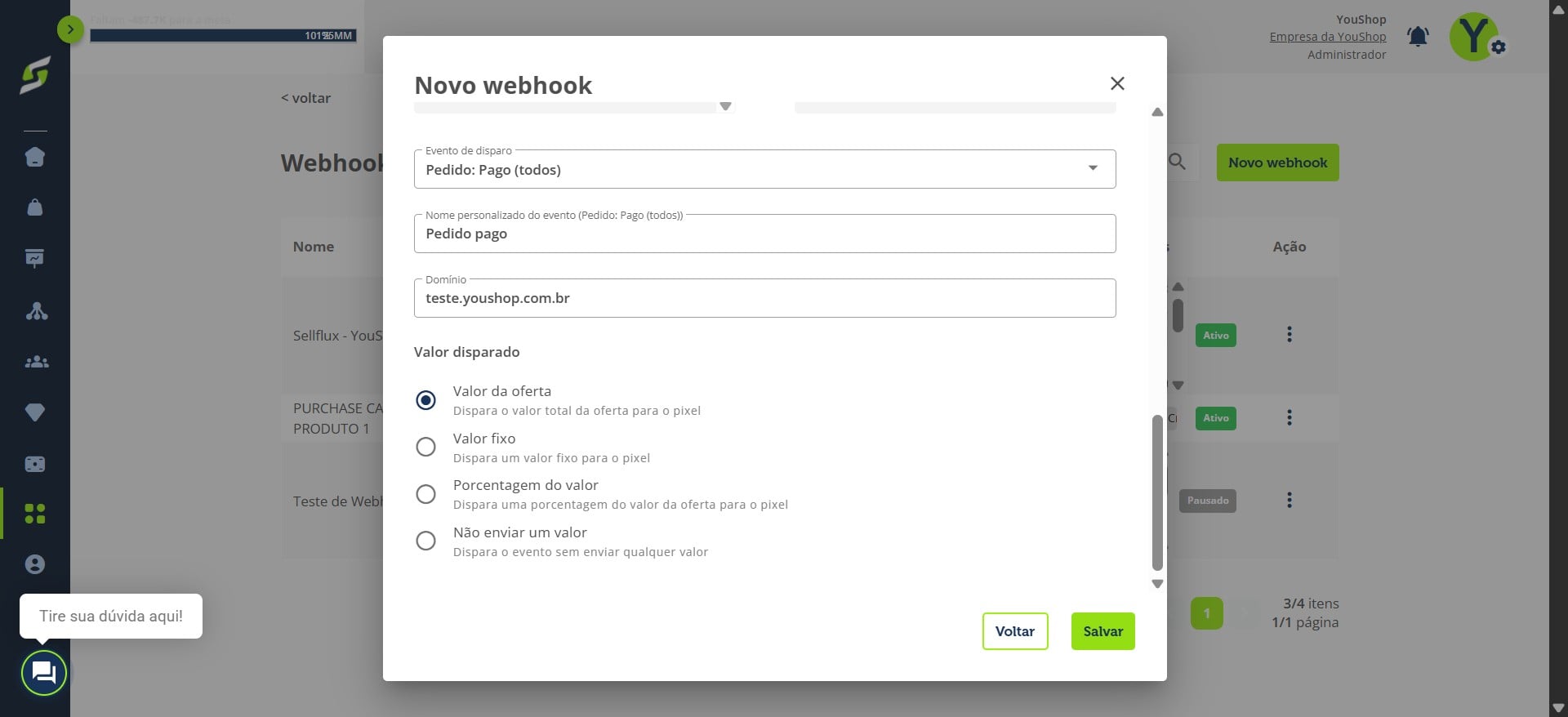
Task: Open the ticket icon in sidebar
Action: (x=35, y=464)
